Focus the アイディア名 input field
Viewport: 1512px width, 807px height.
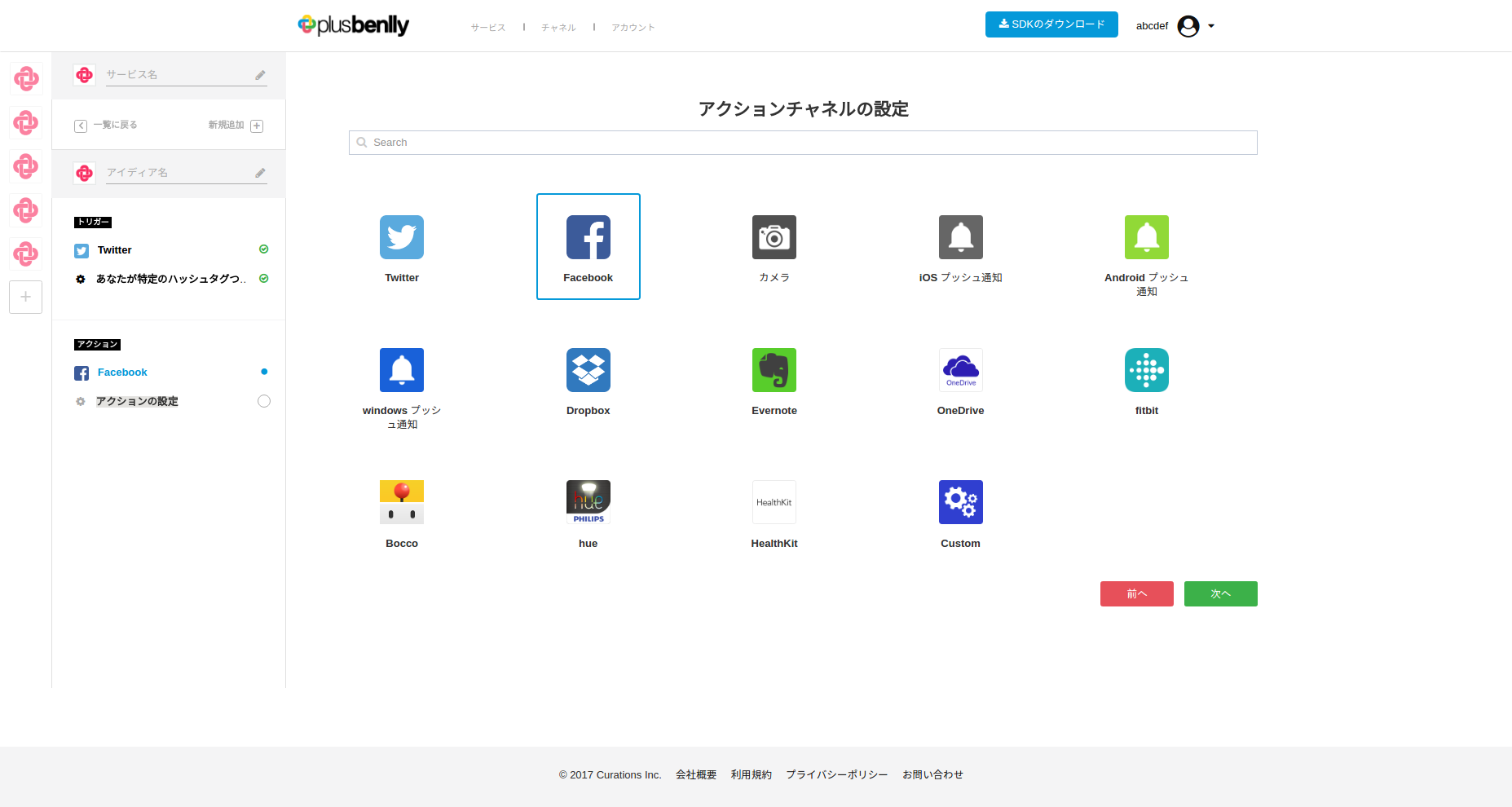coord(187,173)
